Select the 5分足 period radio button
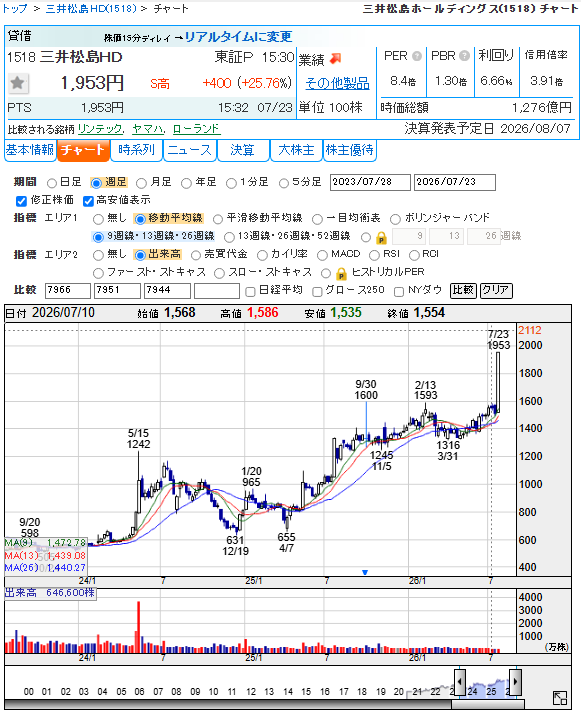The width and height of the screenshot is (581, 714). 284,183
